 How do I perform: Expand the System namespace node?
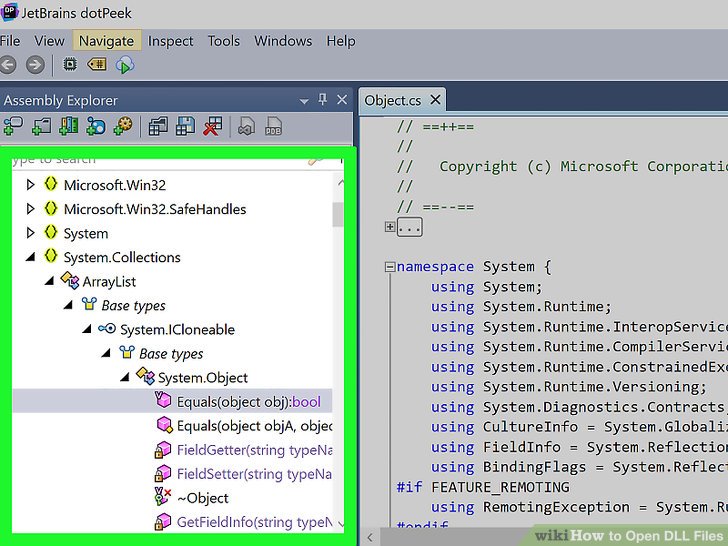(30, 233)
